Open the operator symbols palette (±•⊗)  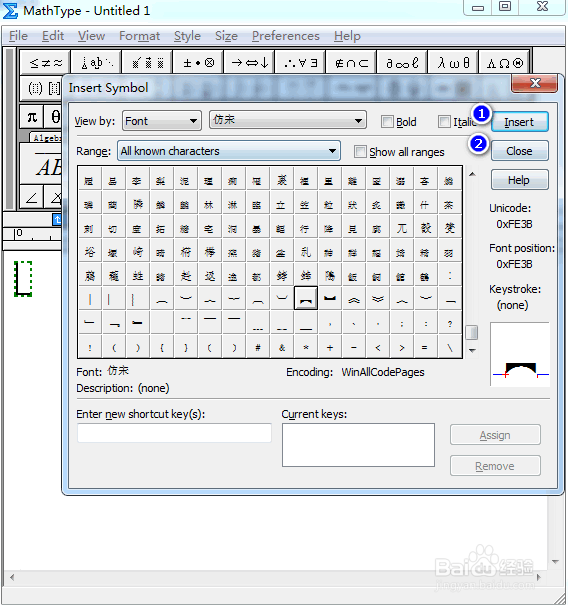click(x=198, y=63)
